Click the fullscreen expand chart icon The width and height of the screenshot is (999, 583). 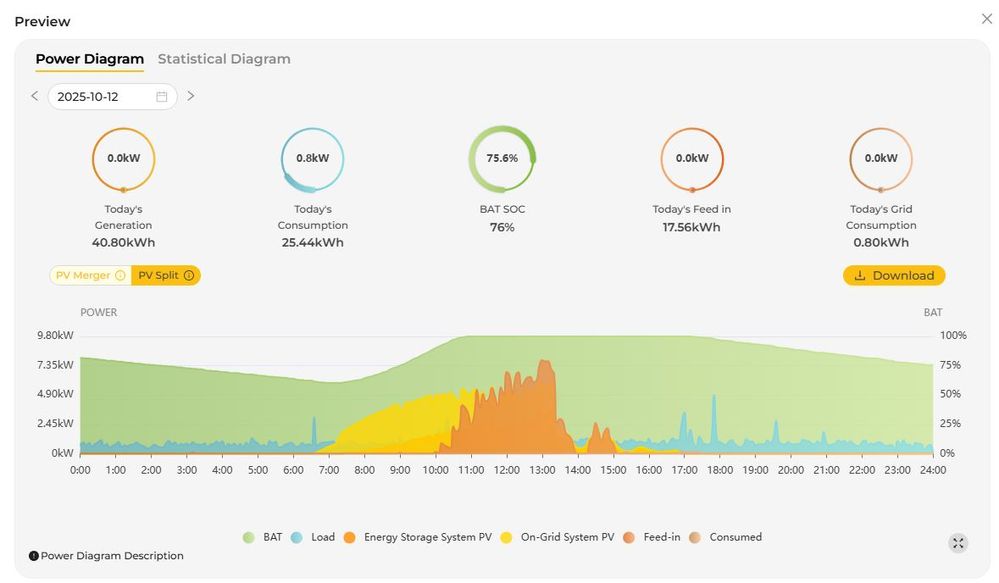point(958,543)
